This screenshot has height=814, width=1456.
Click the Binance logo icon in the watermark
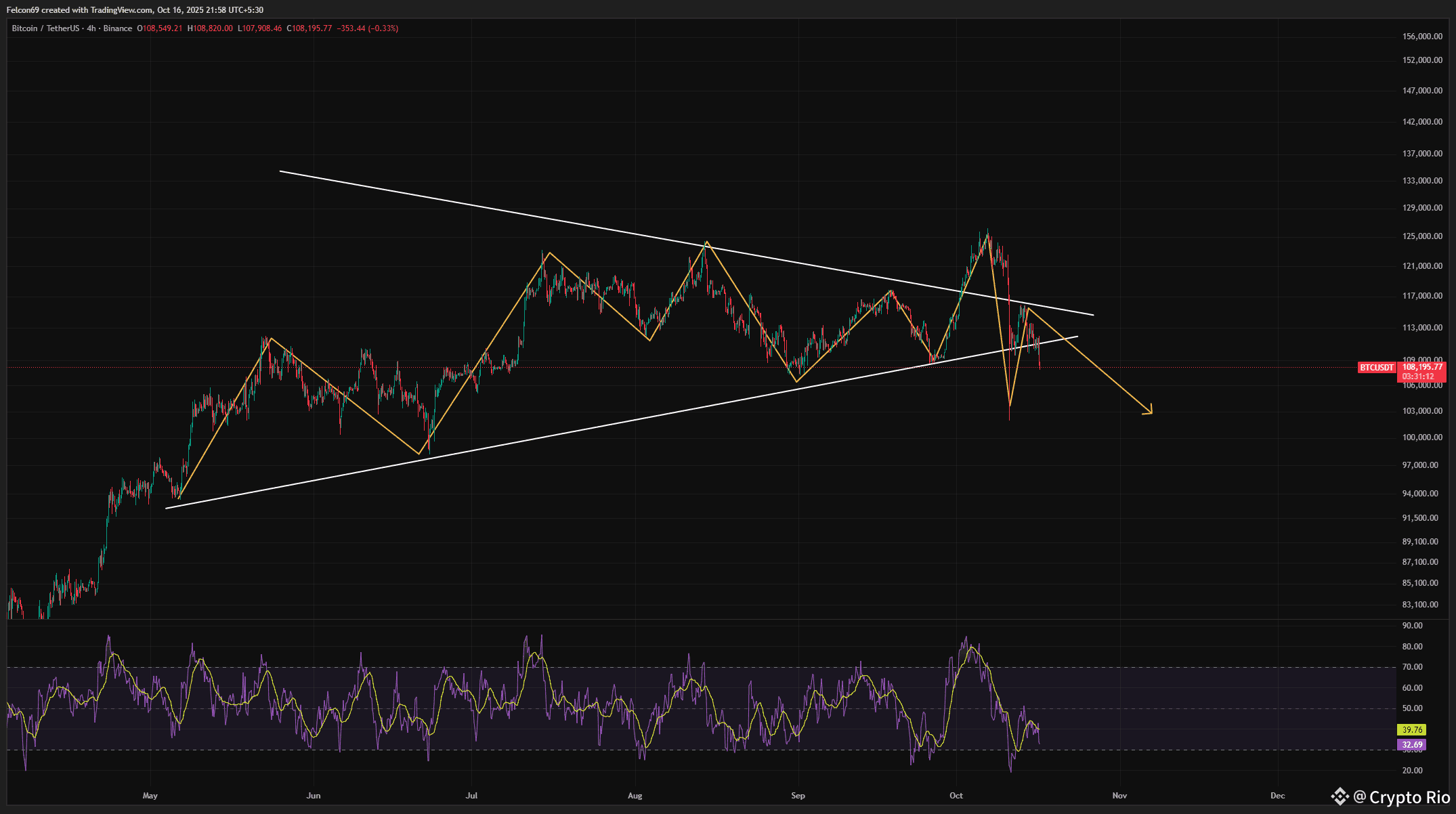1340,797
